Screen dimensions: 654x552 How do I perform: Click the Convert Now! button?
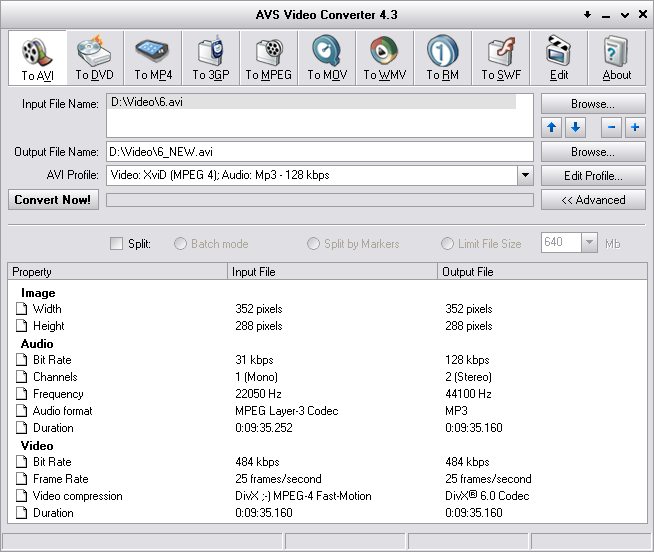tap(53, 200)
